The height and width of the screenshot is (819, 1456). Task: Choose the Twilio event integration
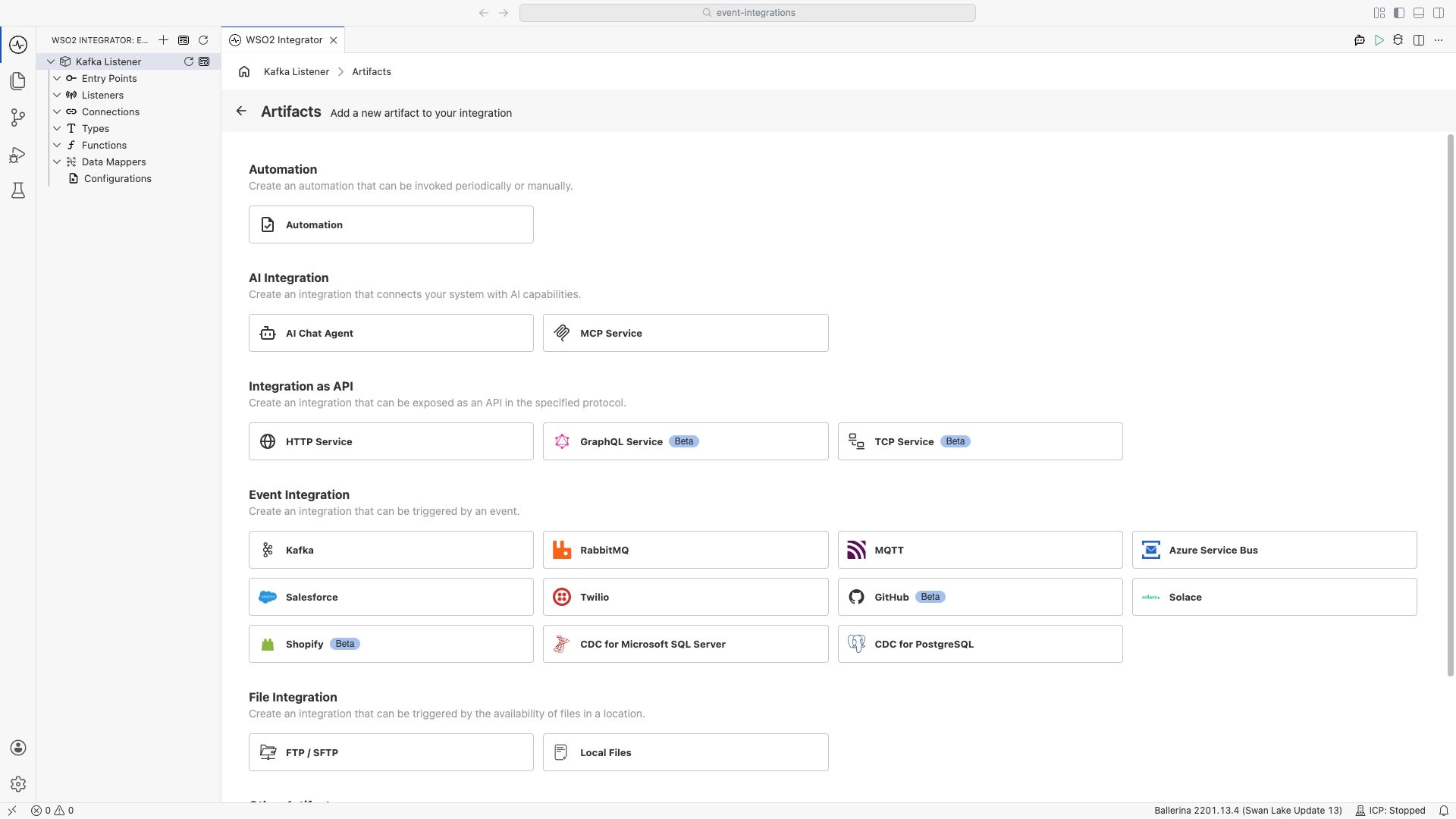(x=686, y=597)
